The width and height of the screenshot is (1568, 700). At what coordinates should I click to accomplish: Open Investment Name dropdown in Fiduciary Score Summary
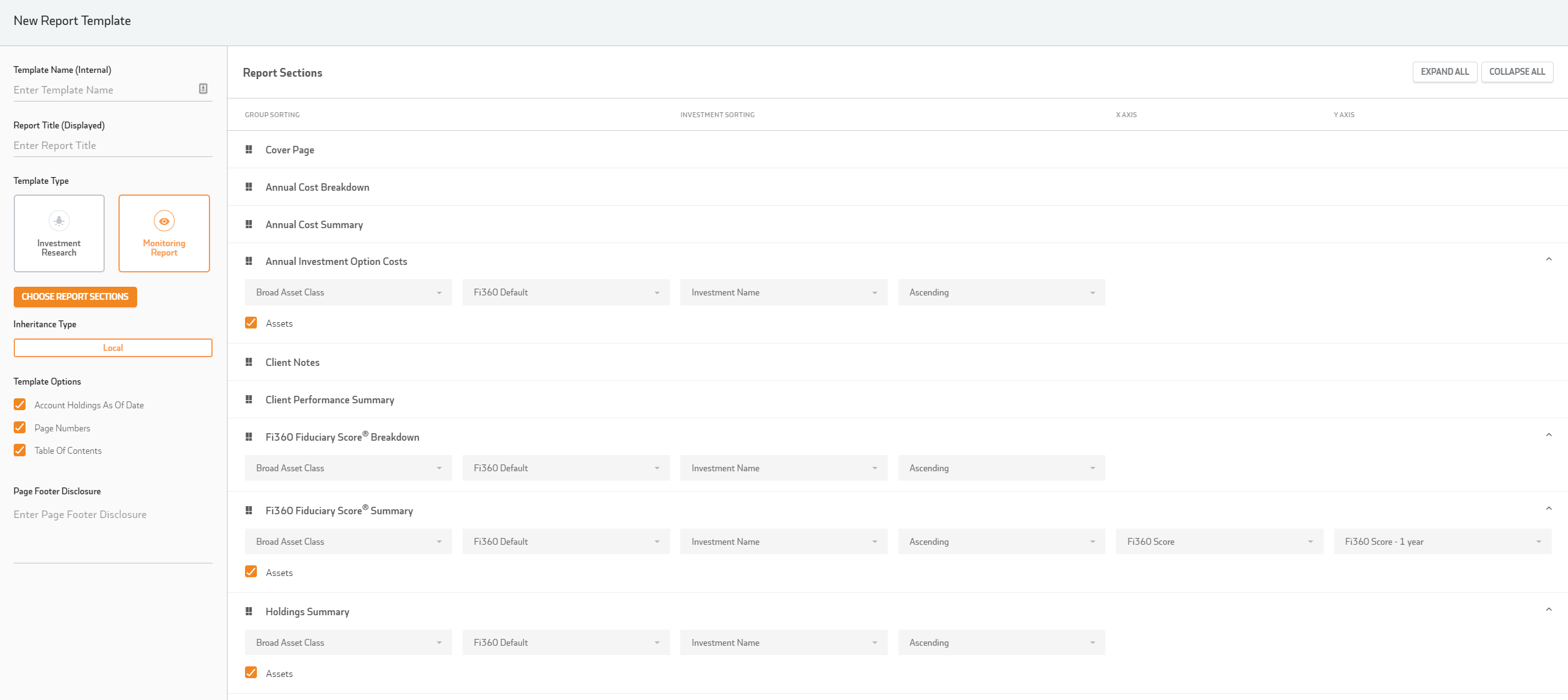(784, 542)
